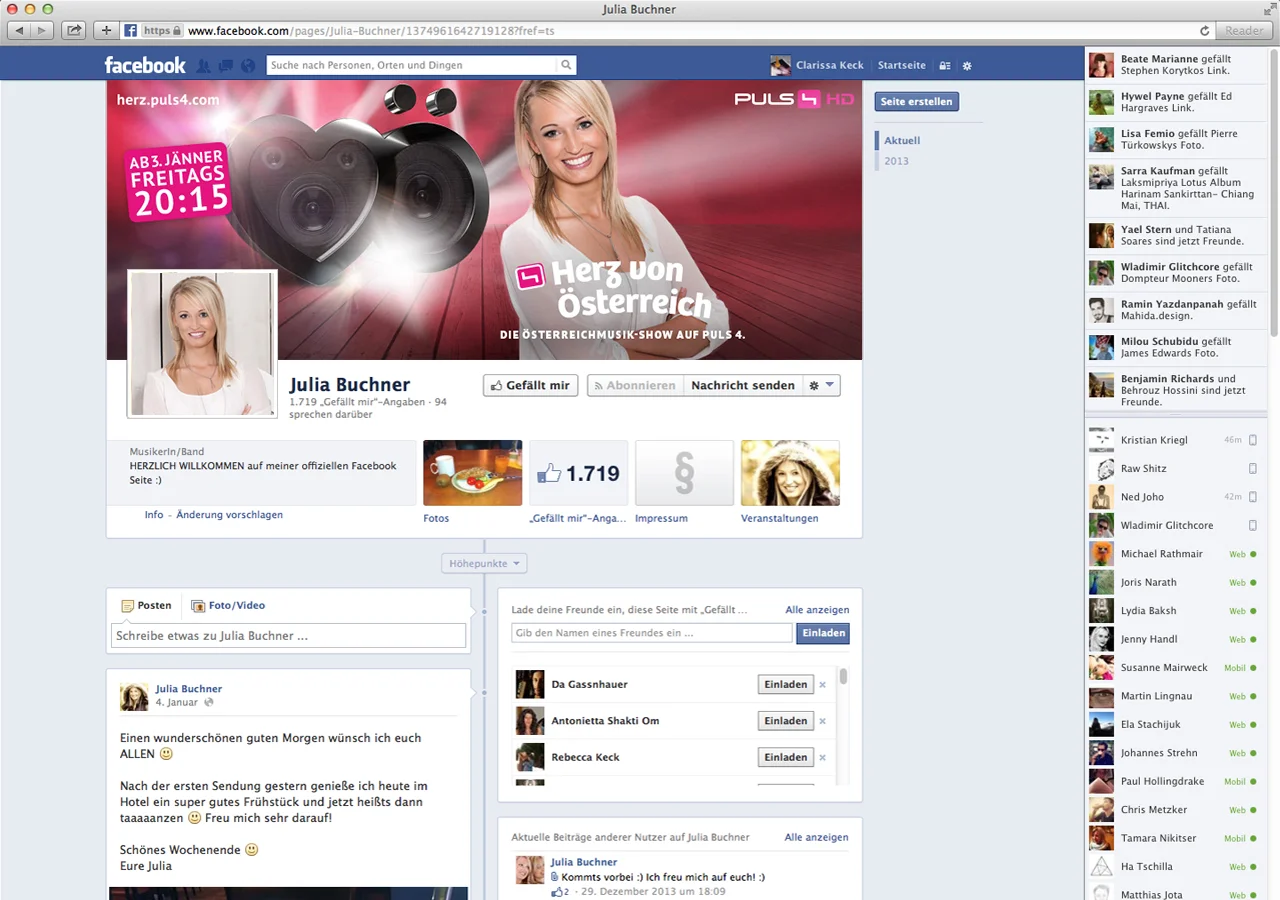Open the 1.719 likes tile

point(579,473)
